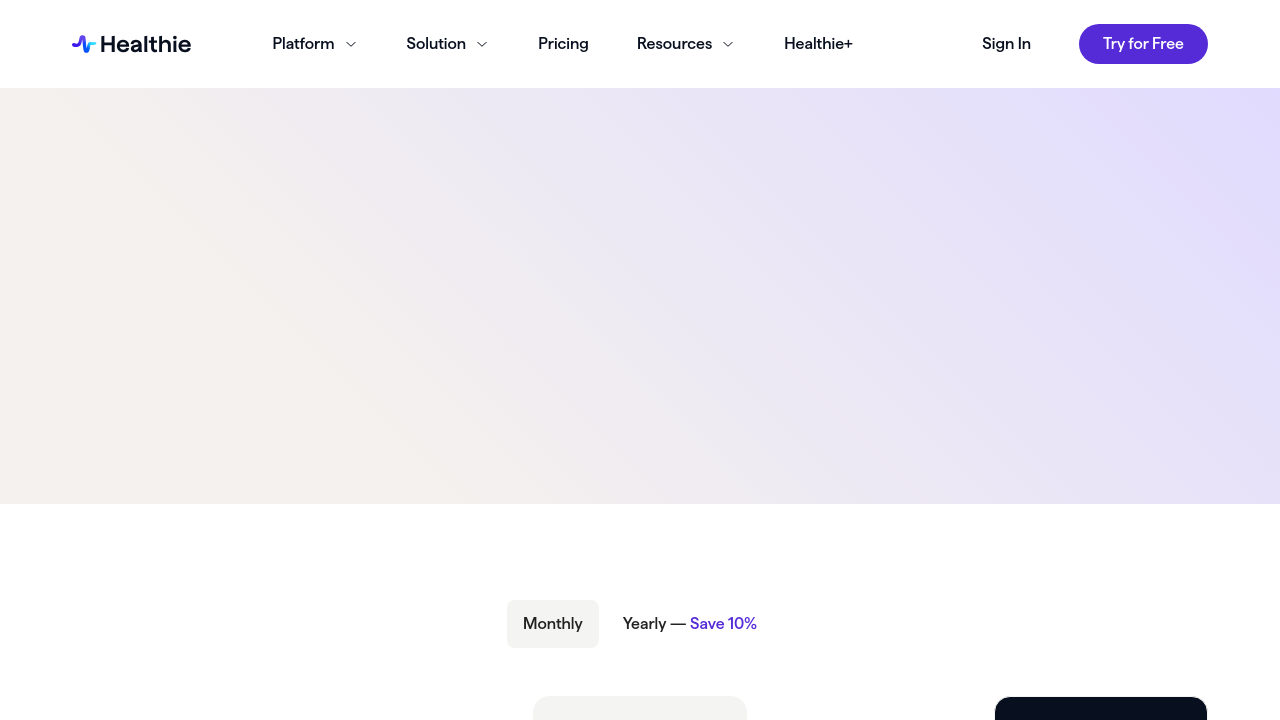Open the Healthie+ navigation link
The image size is (1280, 720).
point(818,44)
